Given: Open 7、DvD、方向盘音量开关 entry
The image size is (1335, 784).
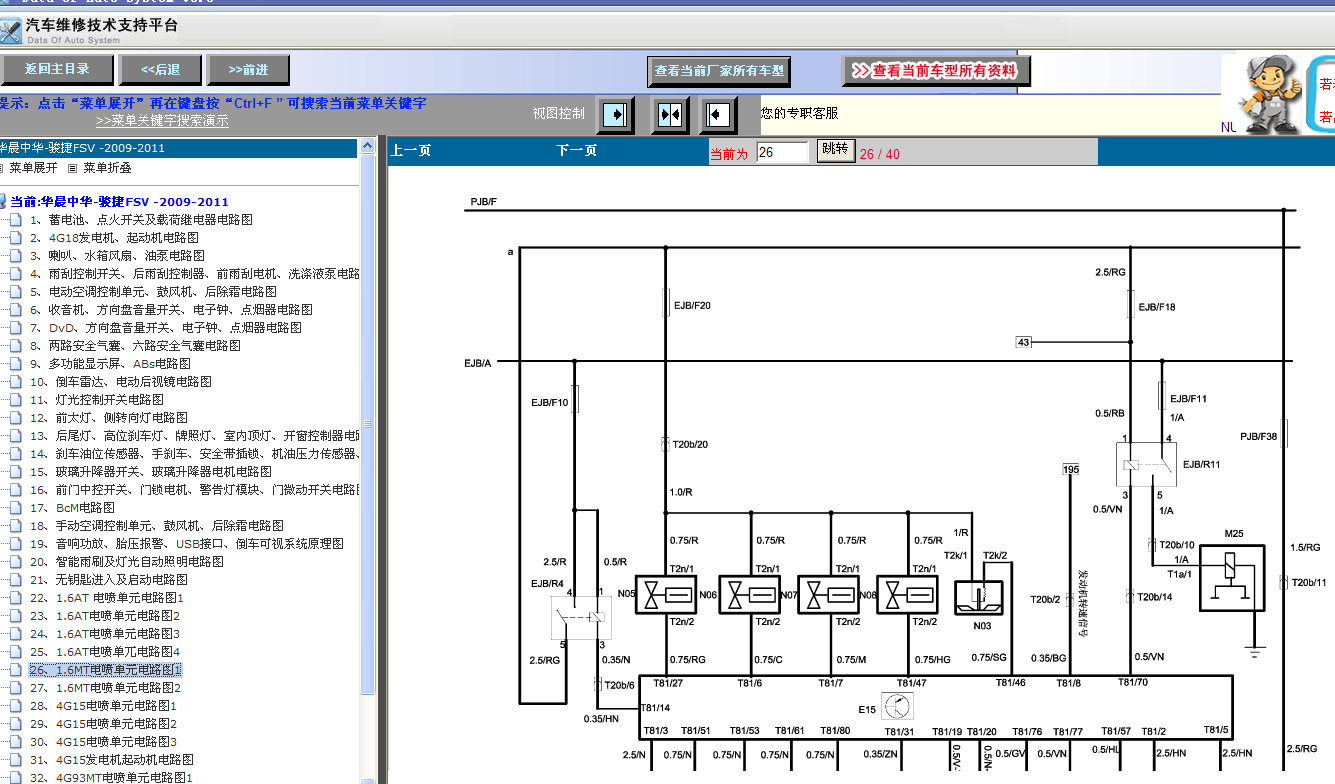Looking at the screenshot, I should click(x=165, y=328).
